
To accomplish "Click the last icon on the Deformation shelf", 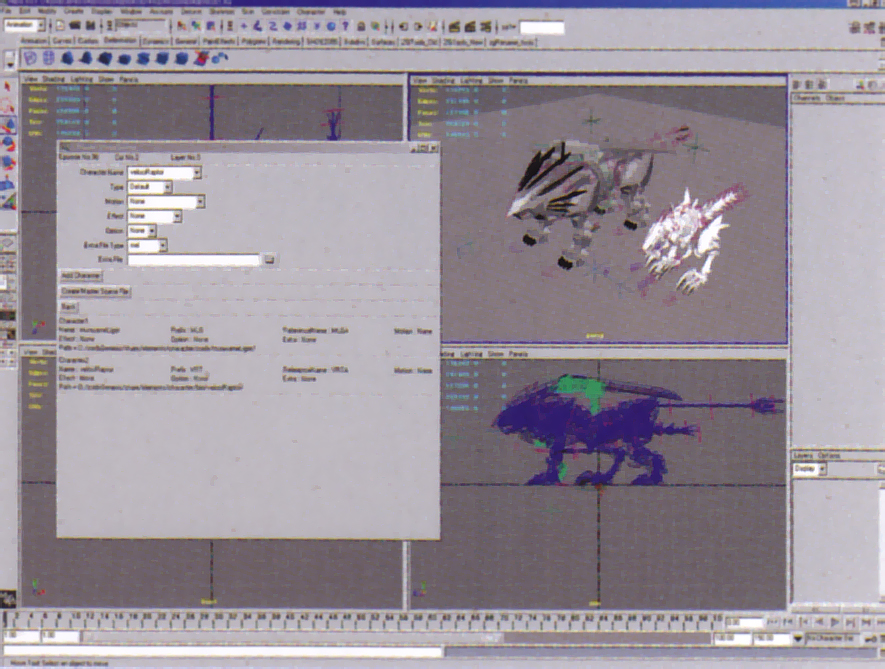I will (221, 58).
